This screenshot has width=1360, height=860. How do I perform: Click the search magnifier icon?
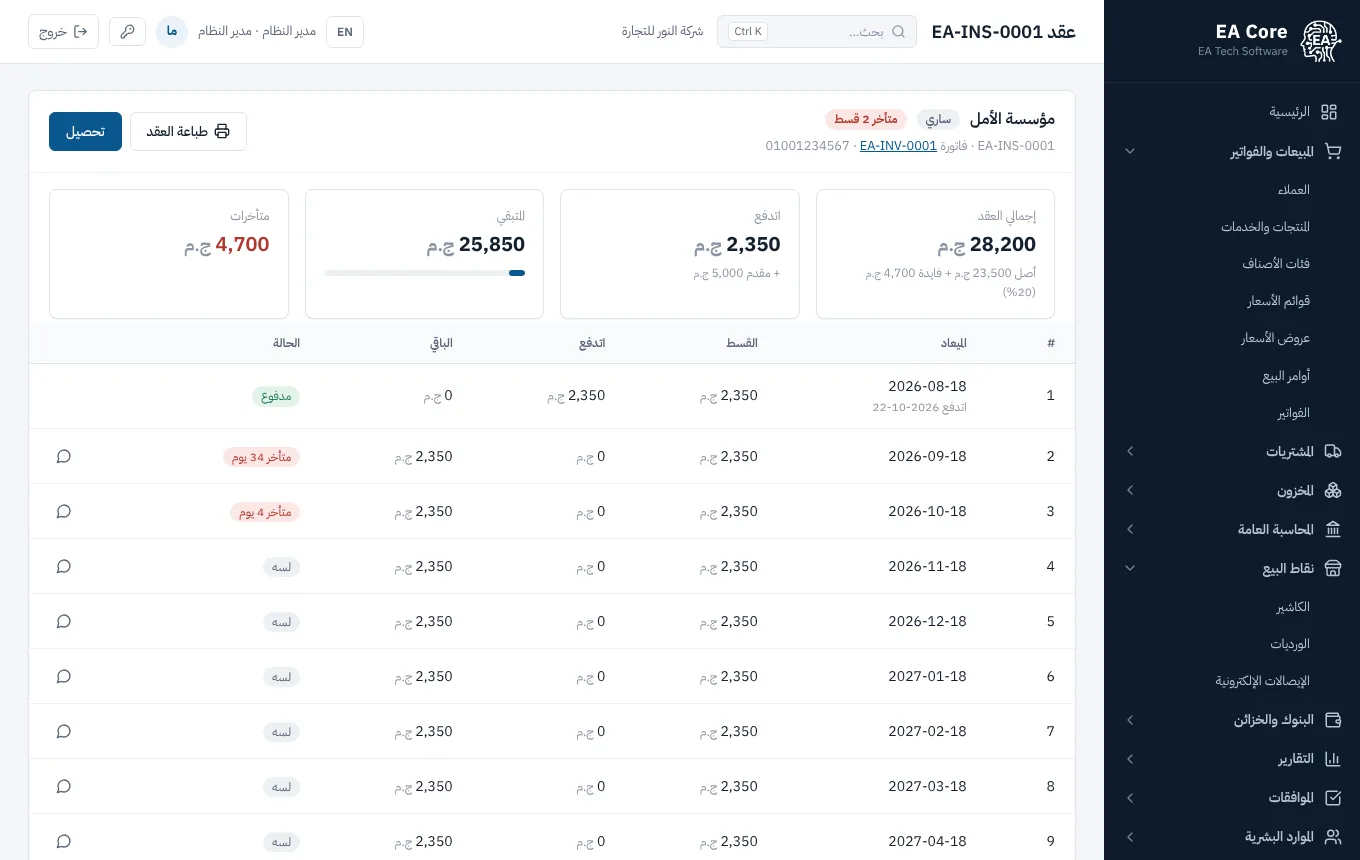pyautogui.click(x=898, y=32)
